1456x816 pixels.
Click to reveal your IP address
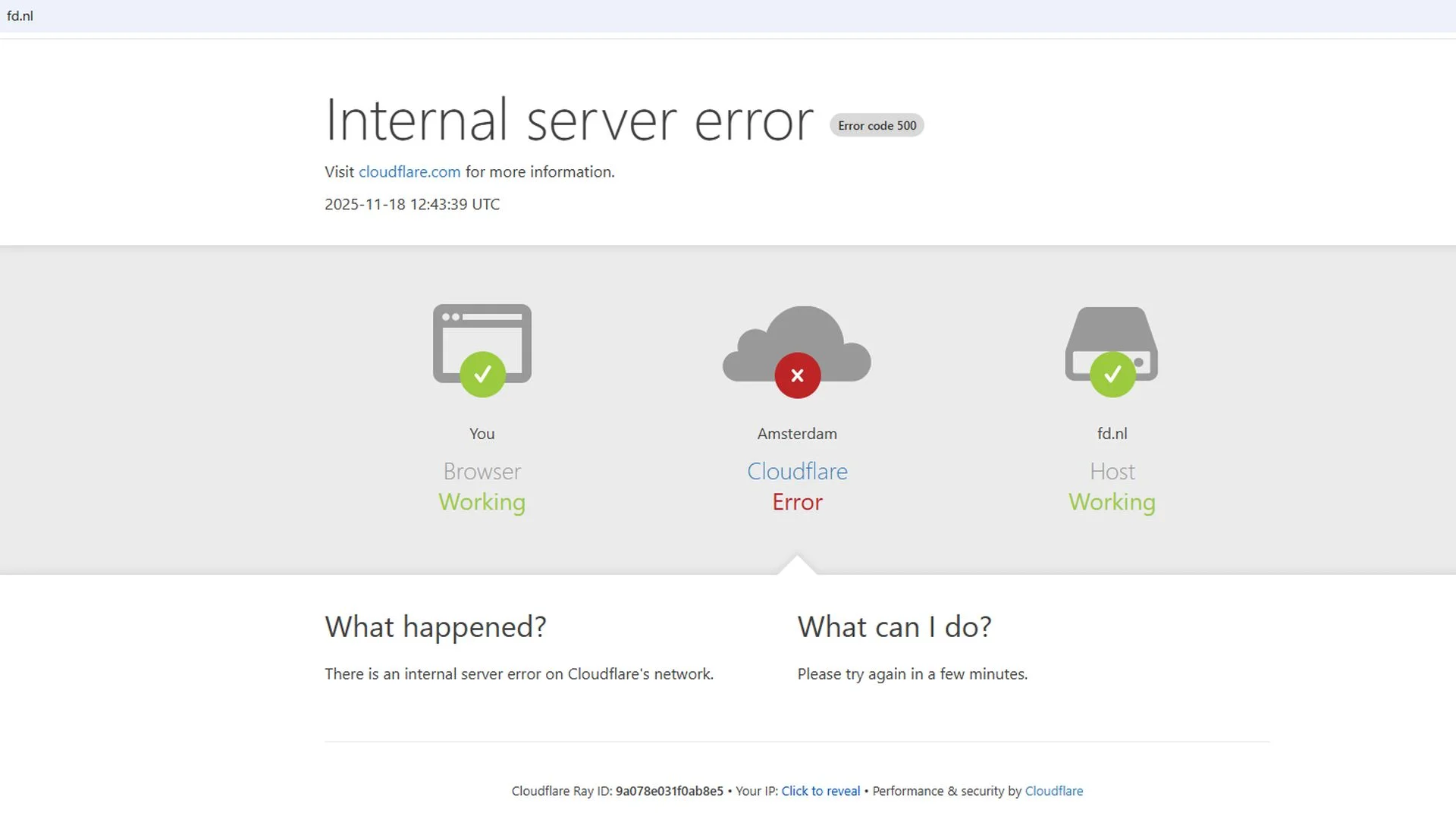tap(821, 791)
